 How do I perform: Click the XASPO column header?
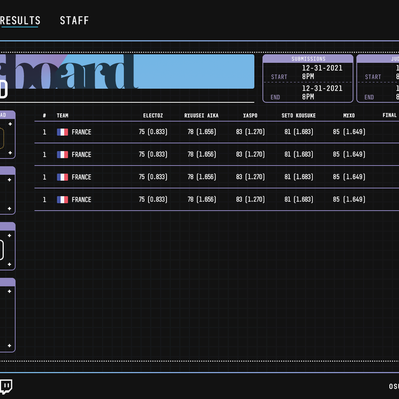(250, 115)
